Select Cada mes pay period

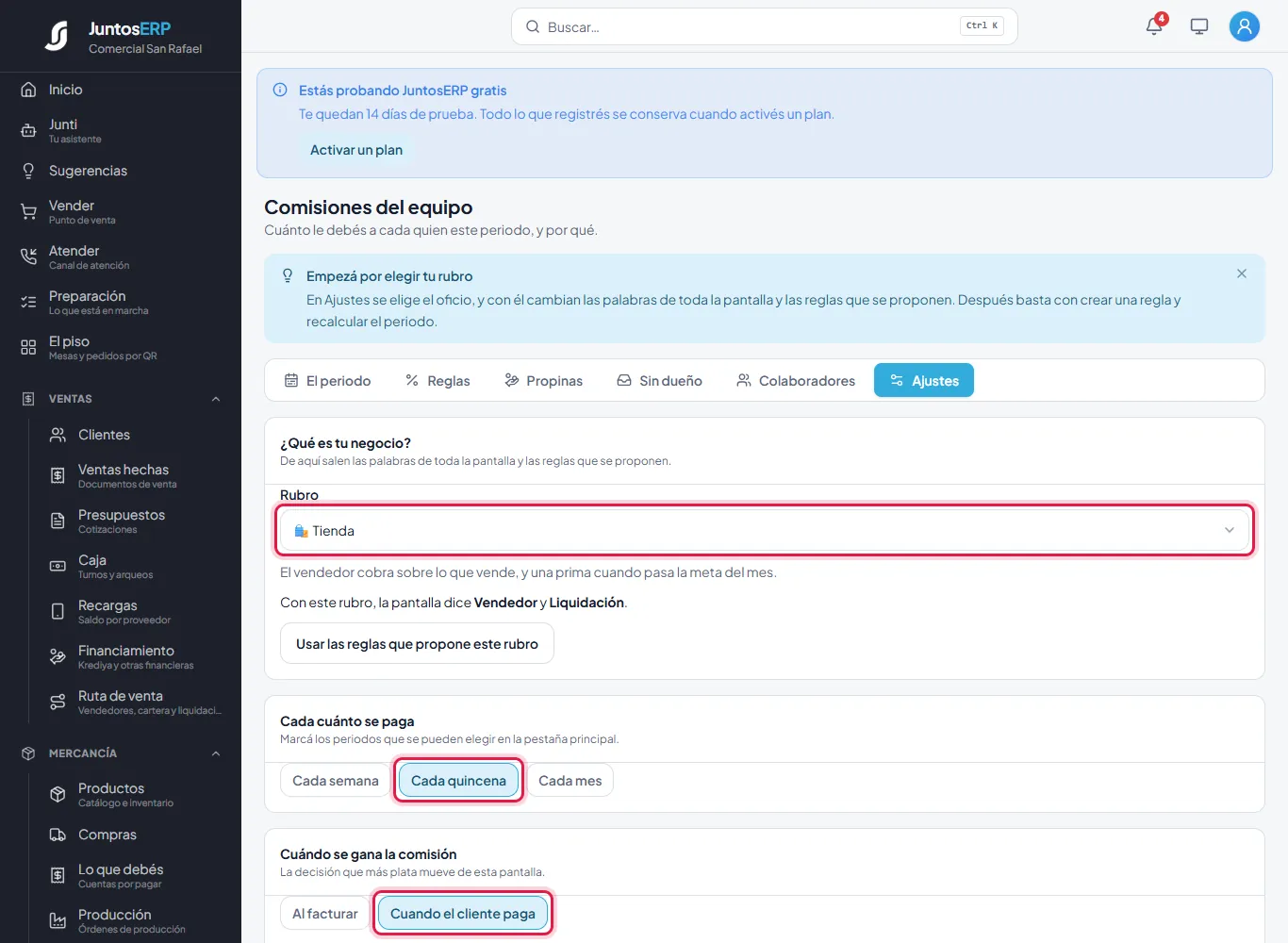tap(570, 781)
